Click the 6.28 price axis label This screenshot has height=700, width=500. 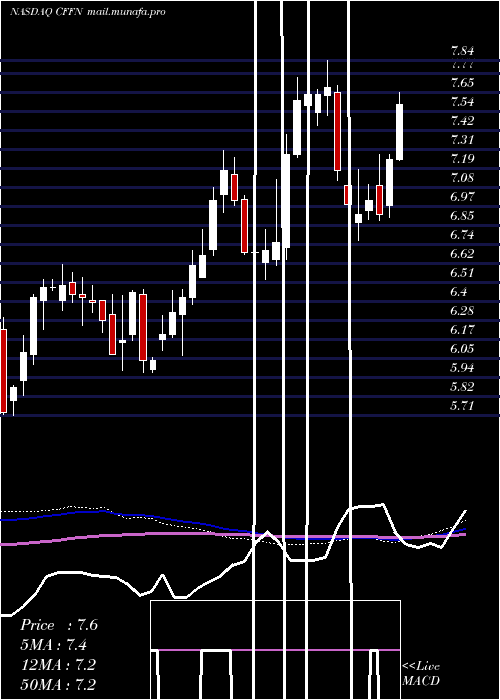click(462, 311)
